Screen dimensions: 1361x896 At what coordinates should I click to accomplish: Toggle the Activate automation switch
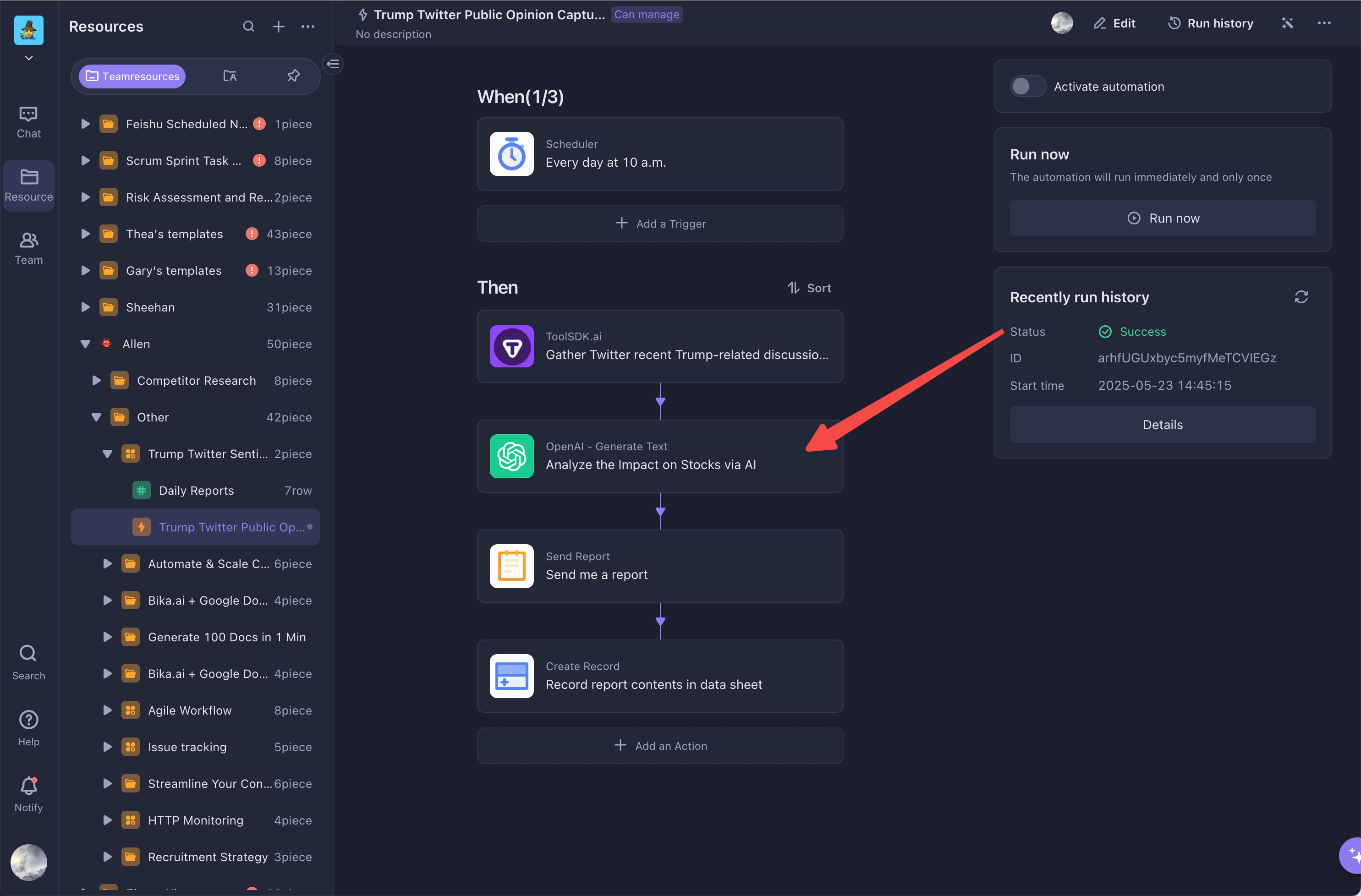(x=1027, y=86)
